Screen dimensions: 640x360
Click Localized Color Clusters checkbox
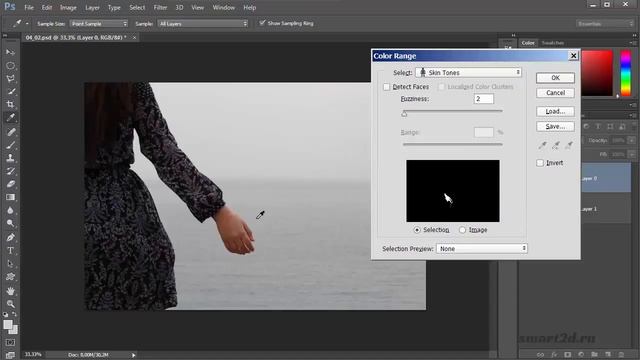(441, 87)
